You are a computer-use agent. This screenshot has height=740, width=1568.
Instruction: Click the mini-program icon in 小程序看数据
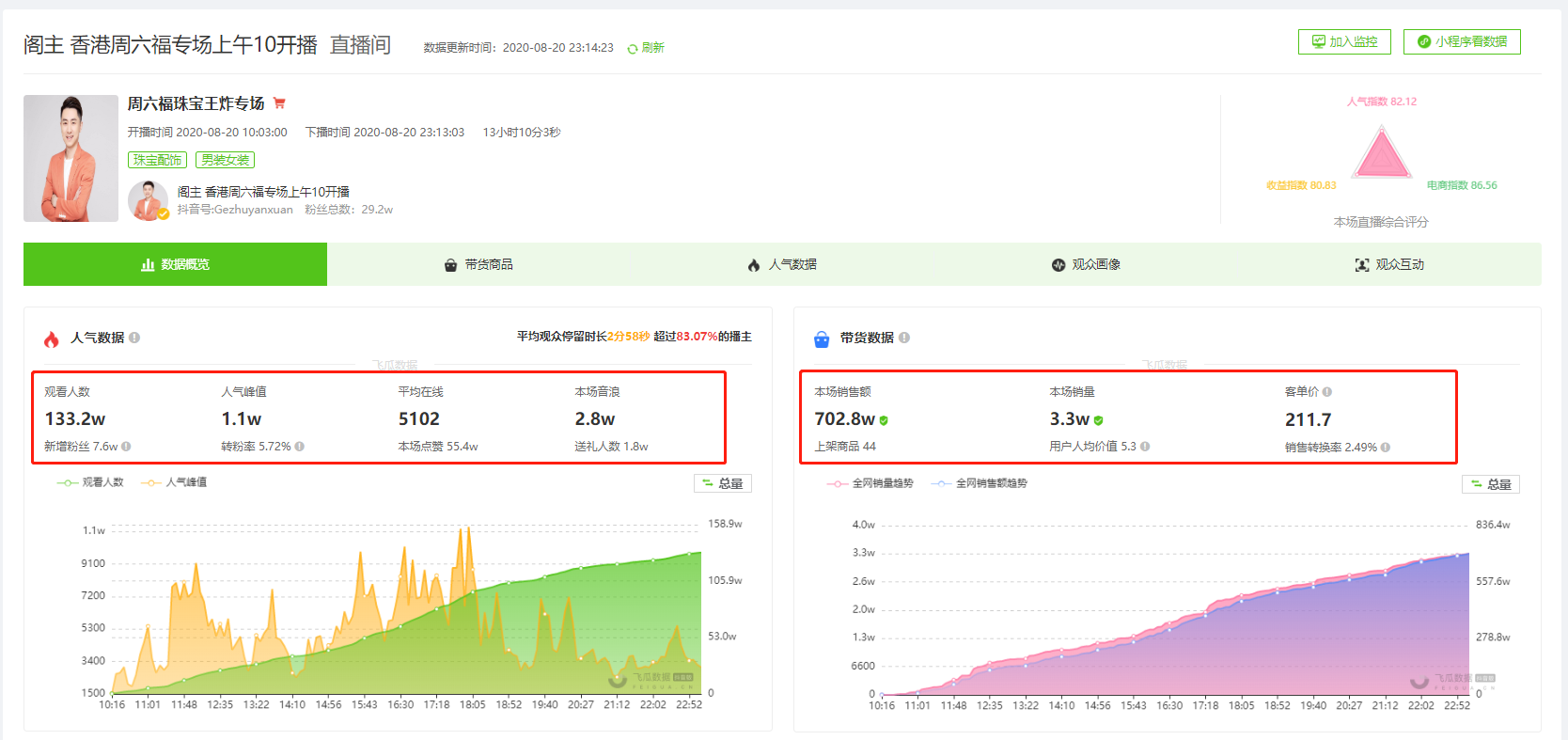1424,41
